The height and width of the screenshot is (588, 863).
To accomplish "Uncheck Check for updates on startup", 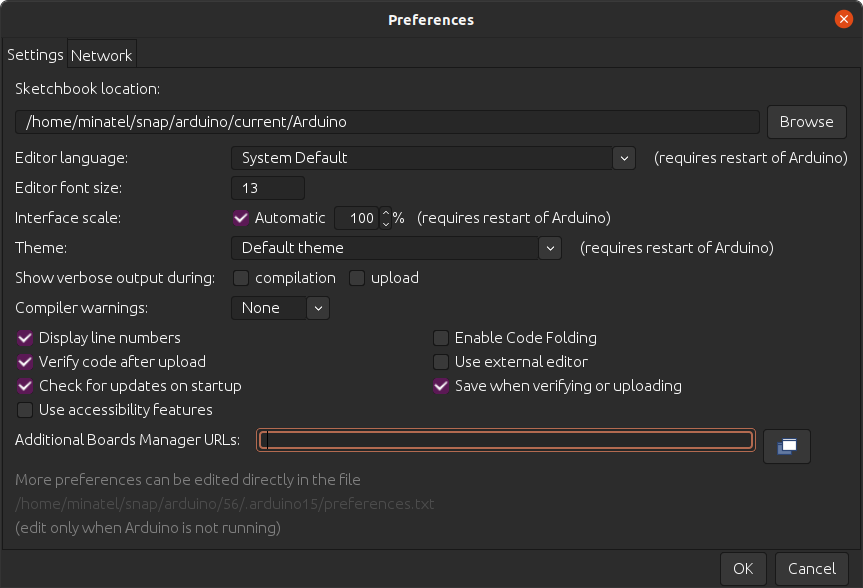I will click(x=24, y=386).
